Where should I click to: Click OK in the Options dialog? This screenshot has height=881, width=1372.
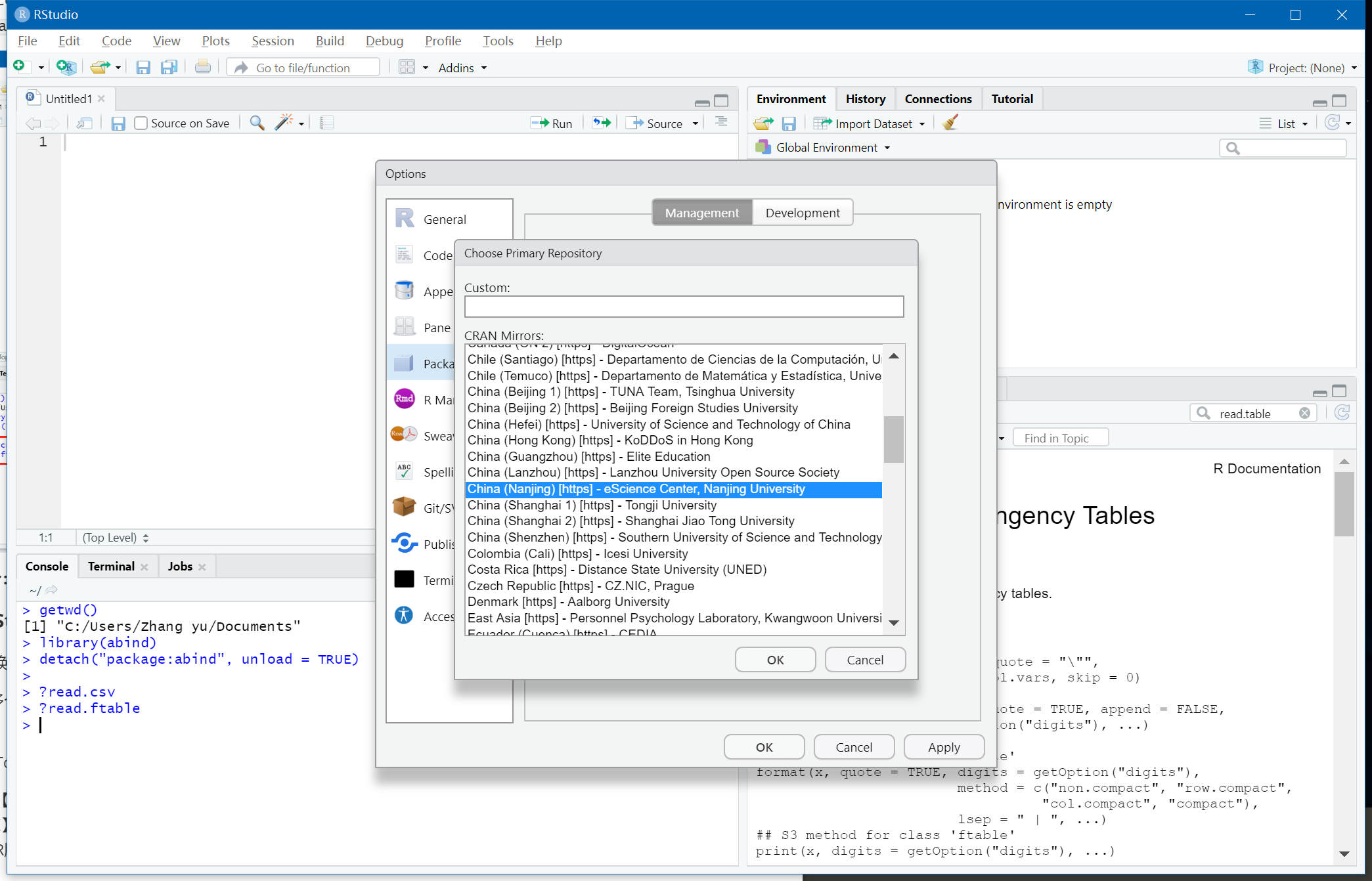pyautogui.click(x=764, y=746)
